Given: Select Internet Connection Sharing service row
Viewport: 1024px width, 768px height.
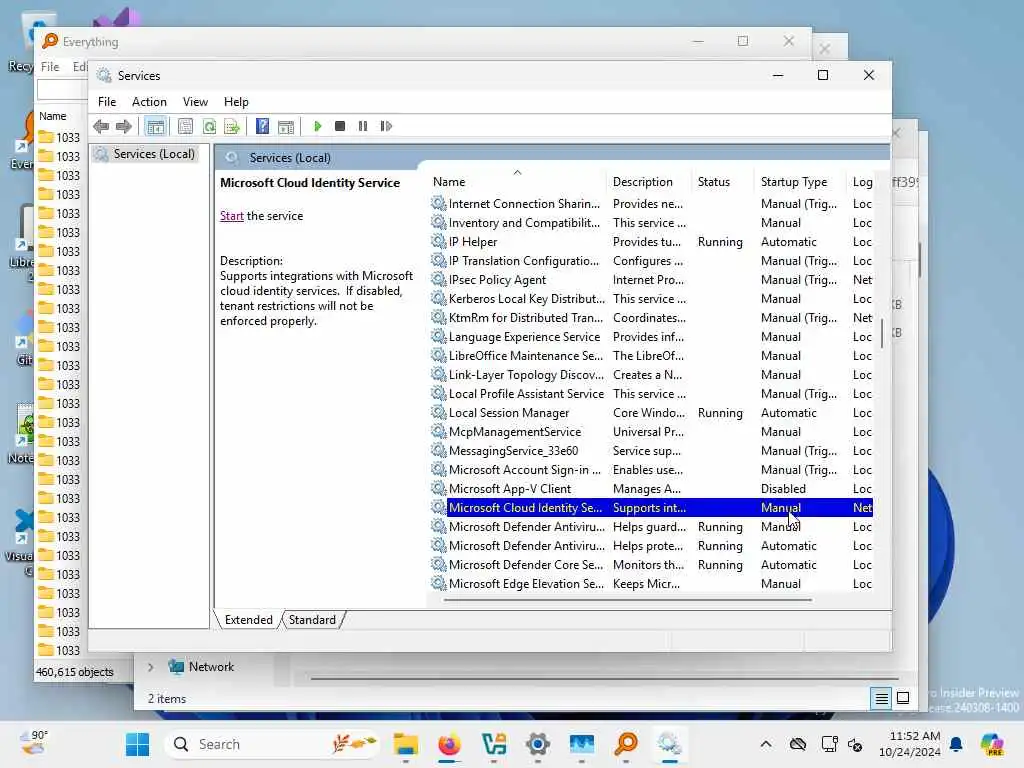Looking at the screenshot, I should tap(651, 204).
